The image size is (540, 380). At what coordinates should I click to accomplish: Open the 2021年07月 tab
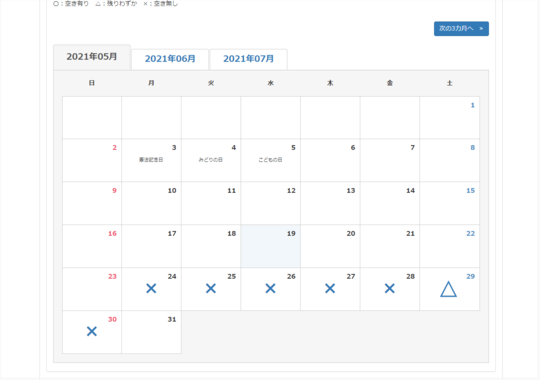pyautogui.click(x=249, y=59)
